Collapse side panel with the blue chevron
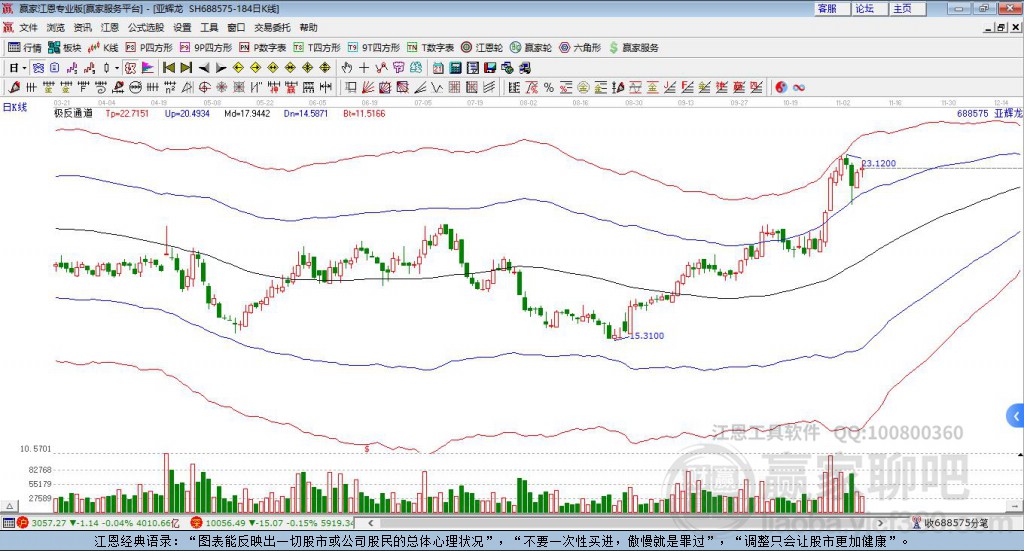This screenshot has height=551, width=1024. [x=1016, y=416]
